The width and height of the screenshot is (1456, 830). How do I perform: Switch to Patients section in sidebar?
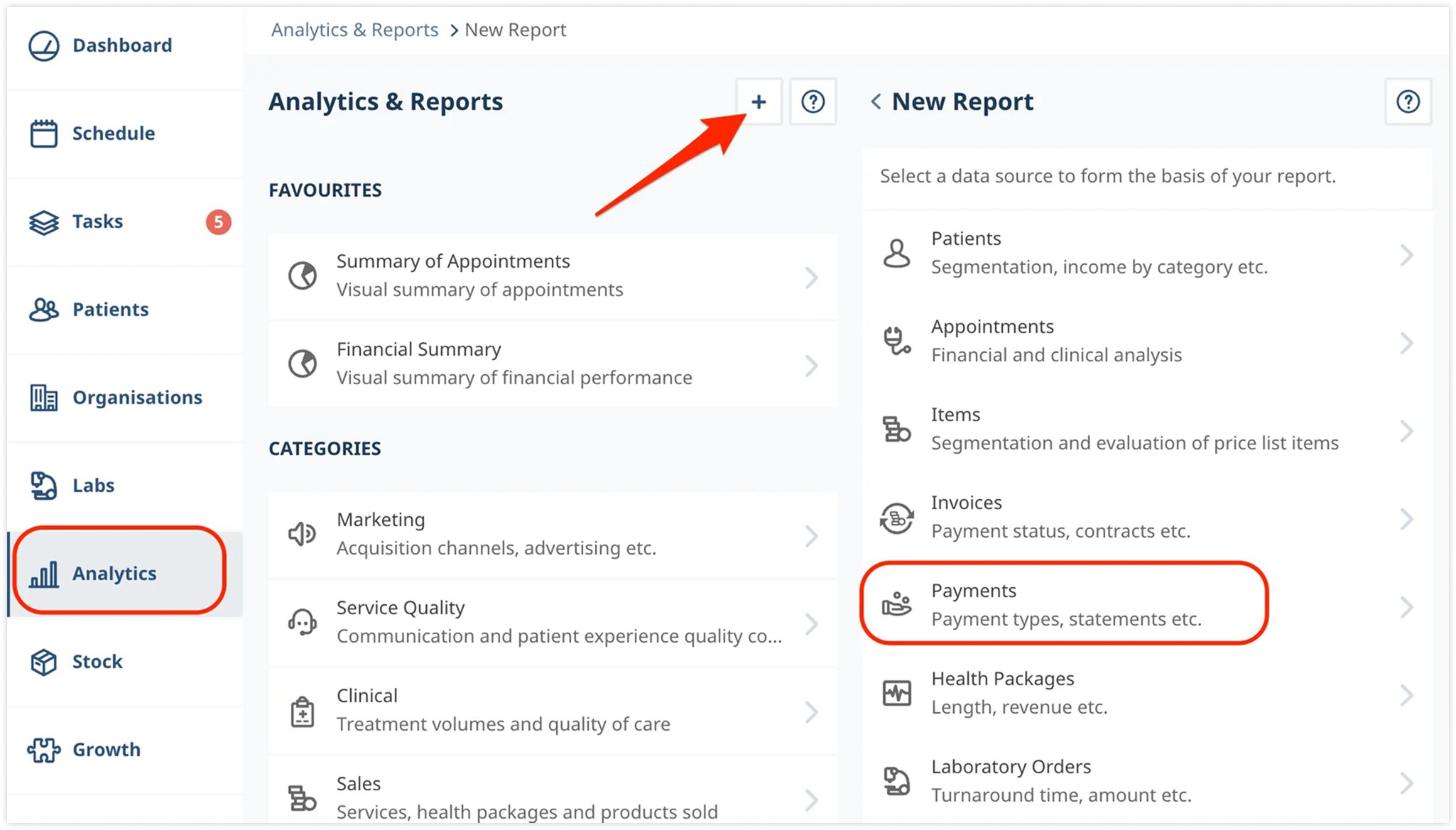[x=110, y=309]
